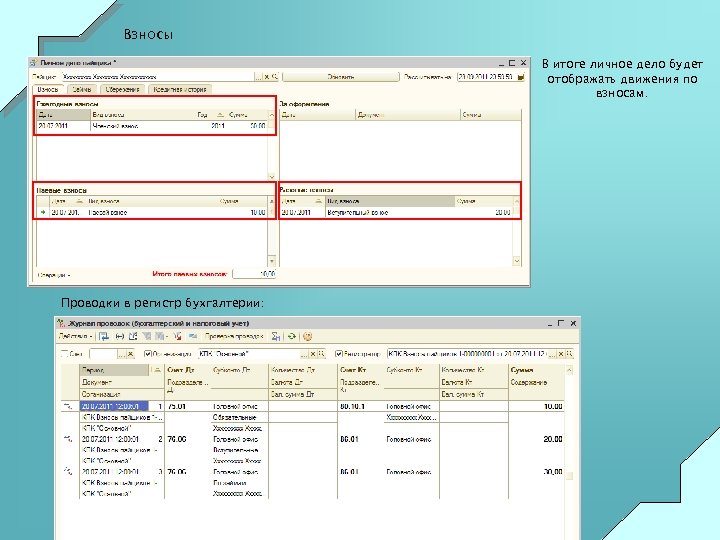Click Вид взноса header in разовые взносы
Image resolution: width=720 pixels, height=540 pixels.
(390, 201)
